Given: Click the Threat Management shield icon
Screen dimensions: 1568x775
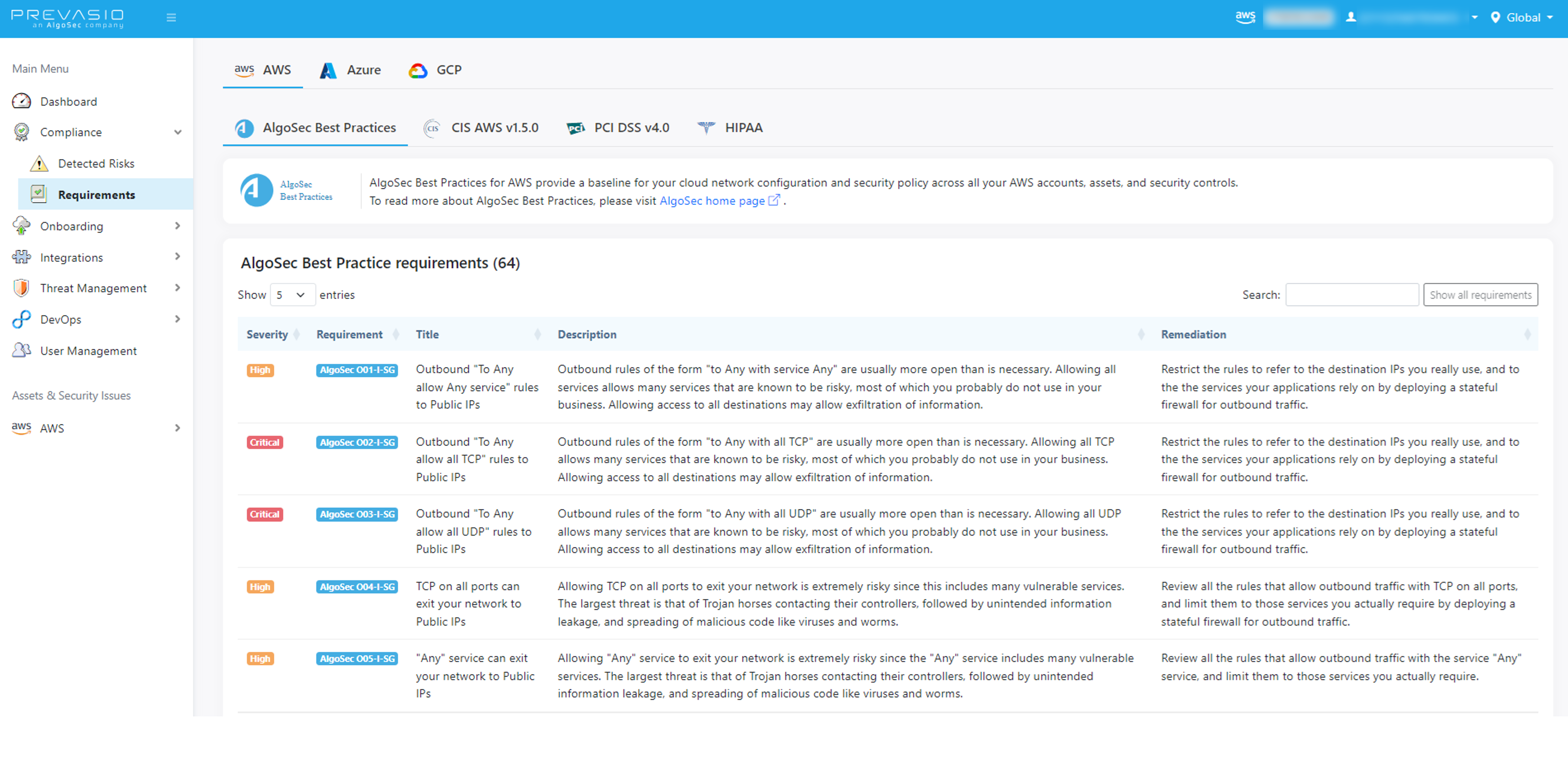Looking at the screenshot, I should tap(21, 288).
